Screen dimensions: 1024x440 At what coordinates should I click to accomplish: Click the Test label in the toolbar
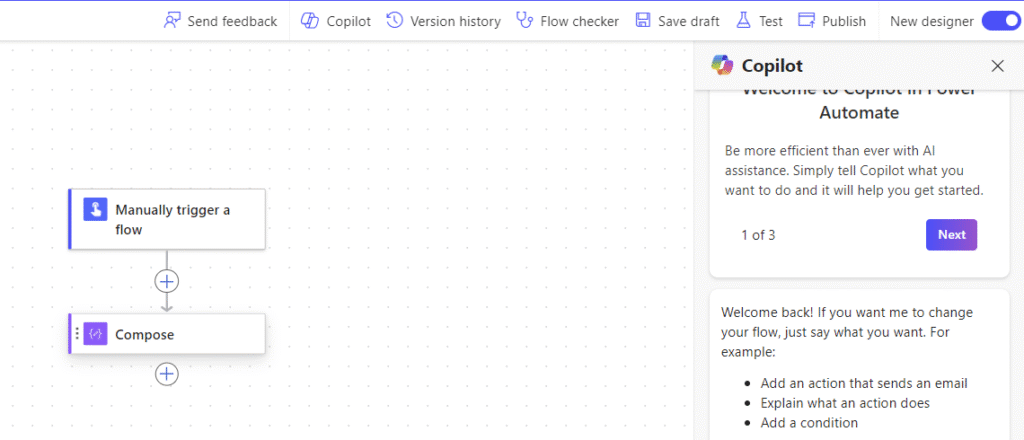771,22
